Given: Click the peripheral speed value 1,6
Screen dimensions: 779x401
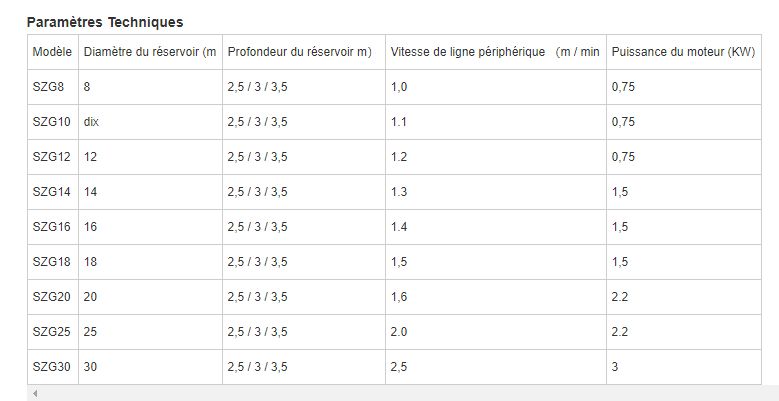Looking at the screenshot, I should (399, 297).
